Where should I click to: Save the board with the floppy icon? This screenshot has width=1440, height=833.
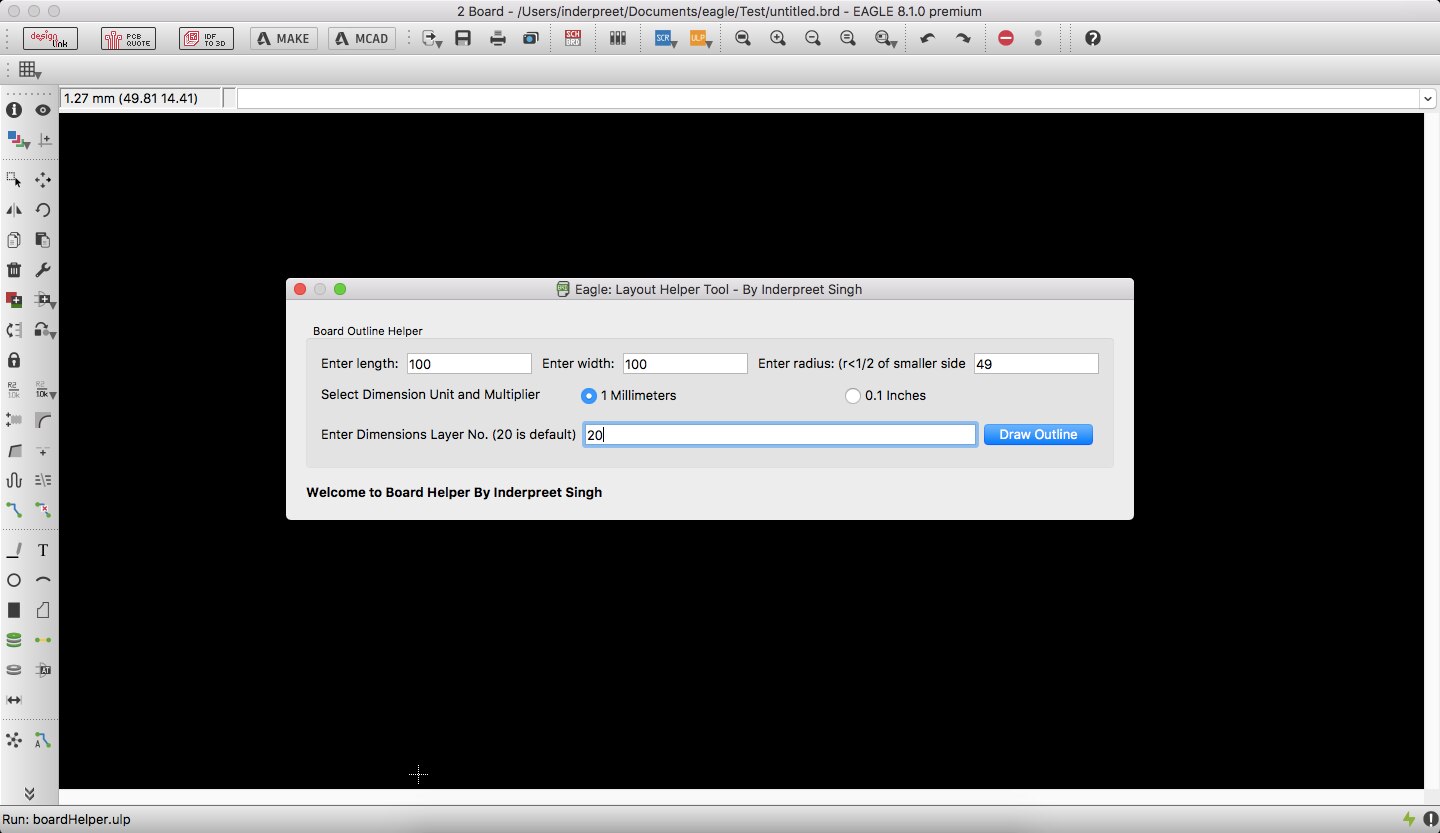point(463,38)
